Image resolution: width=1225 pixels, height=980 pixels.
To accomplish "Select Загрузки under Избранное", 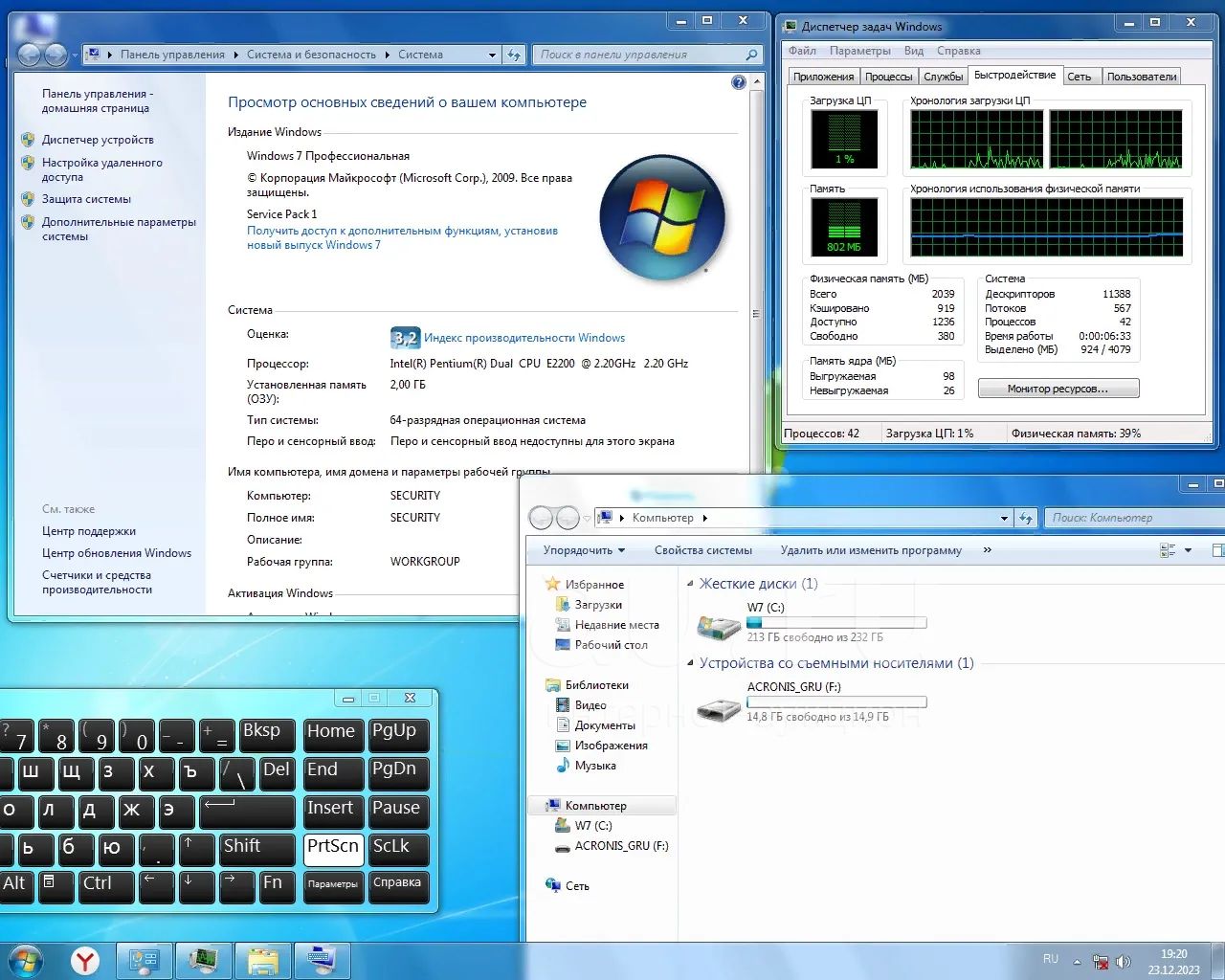I will point(598,605).
